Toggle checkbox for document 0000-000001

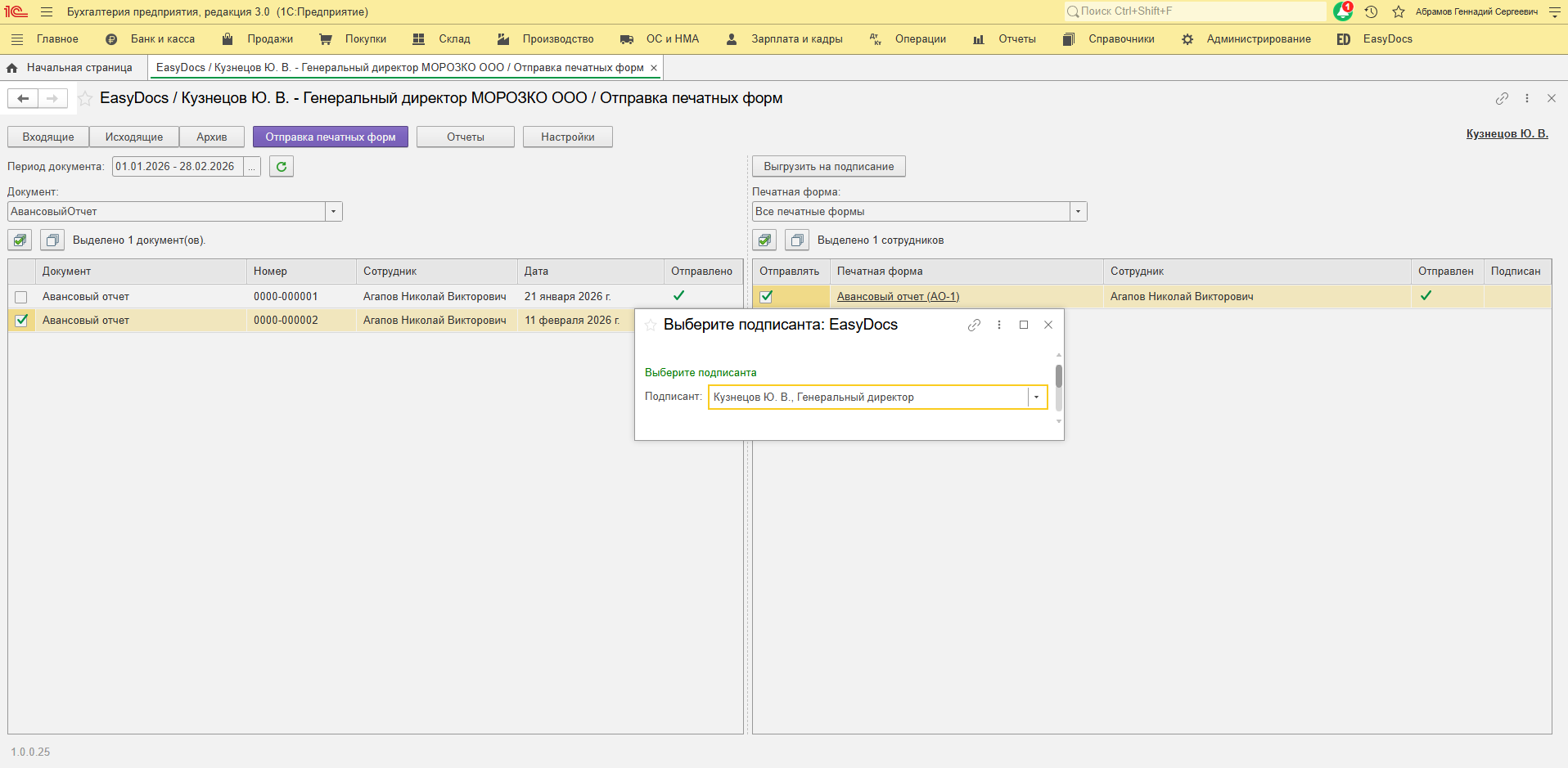click(21, 297)
